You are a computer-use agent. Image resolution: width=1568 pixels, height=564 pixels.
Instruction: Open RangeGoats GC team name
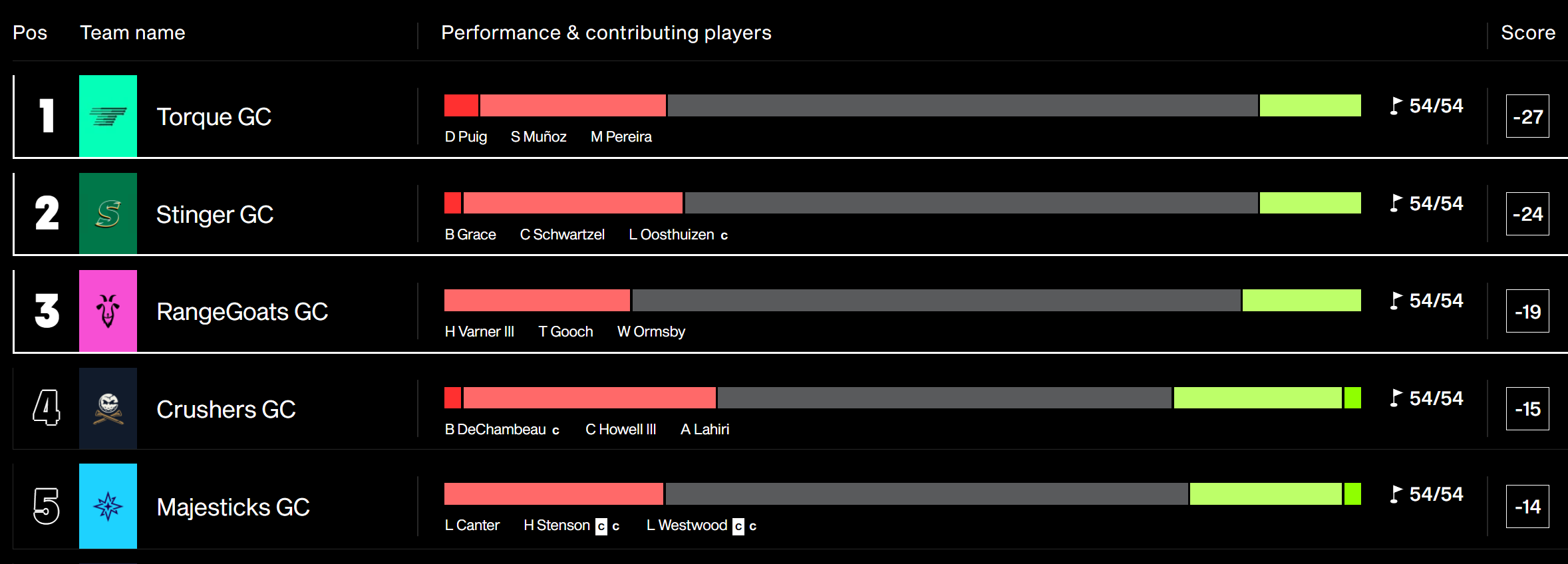[x=242, y=312]
